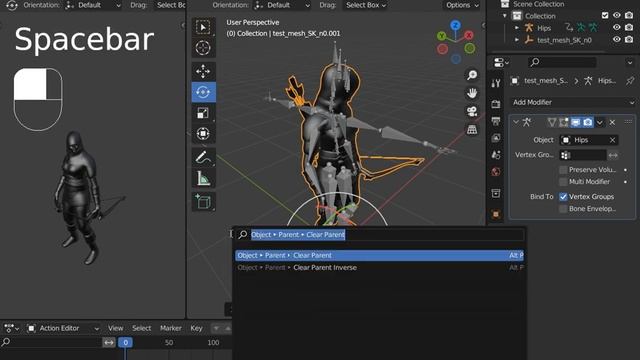Click the viewport zoom magnifier icon
Screen dimensions: 640x360
click(x=472, y=75)
